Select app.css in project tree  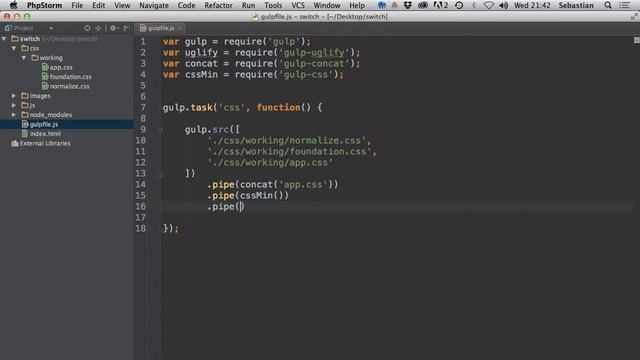(x=61, y=67)
